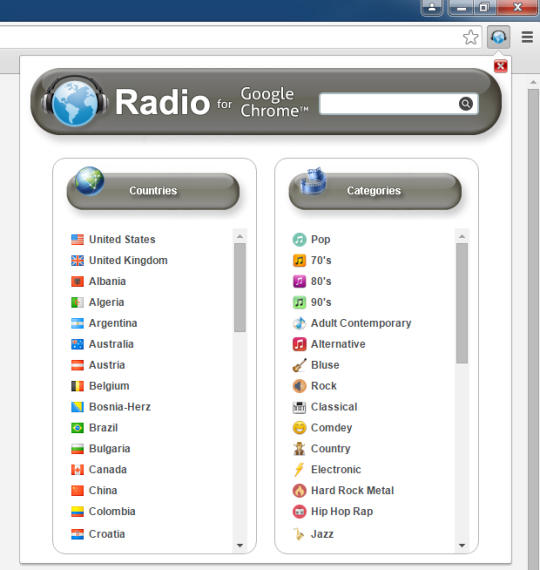
Task: Click the Electronic lightning bolt icon
Action: 299,470
